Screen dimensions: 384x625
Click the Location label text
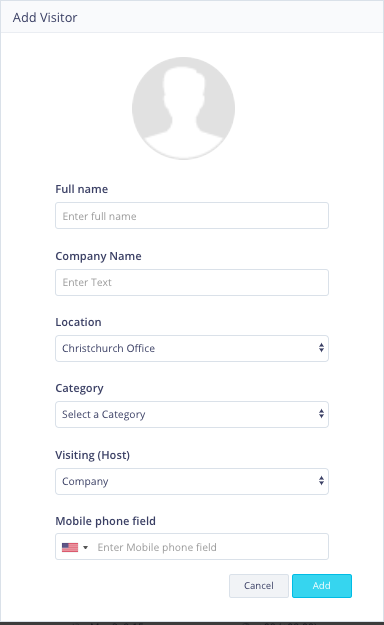(x=79, y=322)
